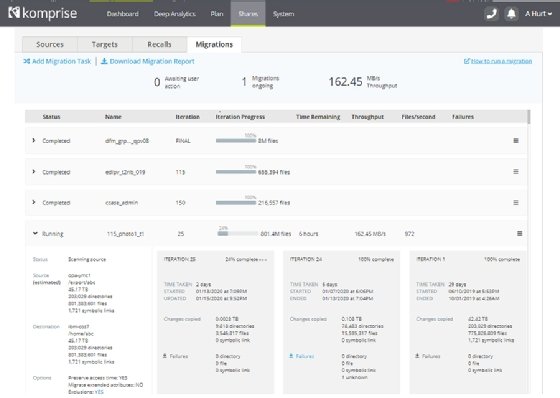Click 24% progress bar of 115_photo1_t1
The width and height of the screenshot is (560, 398).
tap(237, 234)
